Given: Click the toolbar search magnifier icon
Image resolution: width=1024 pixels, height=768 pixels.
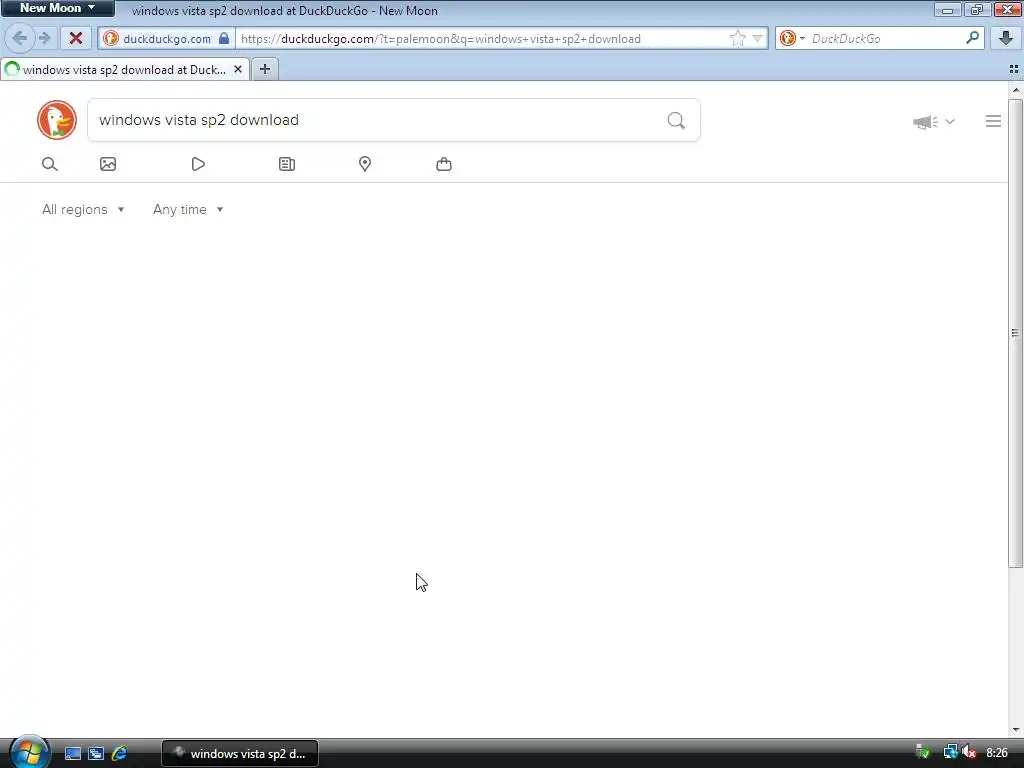Looking at the screenshot, I should pos(972,38).
